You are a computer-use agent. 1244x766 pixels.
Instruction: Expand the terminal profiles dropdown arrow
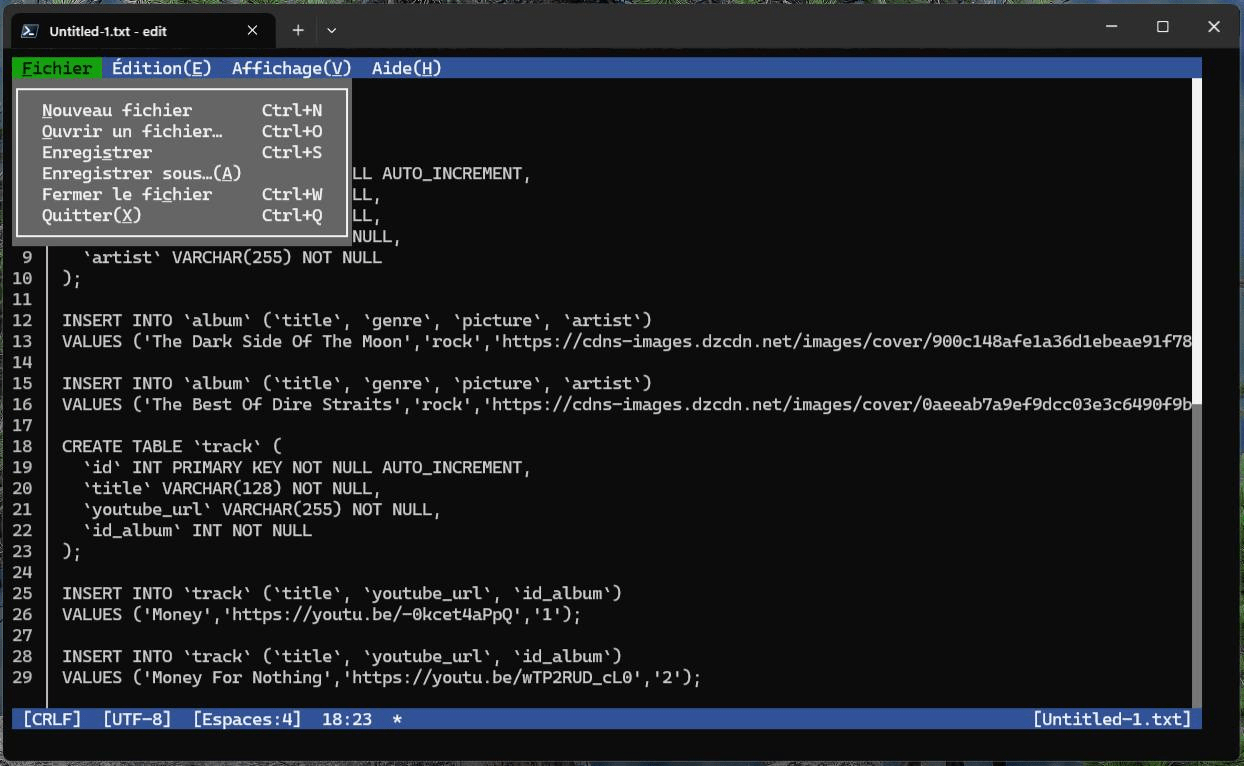331,30
